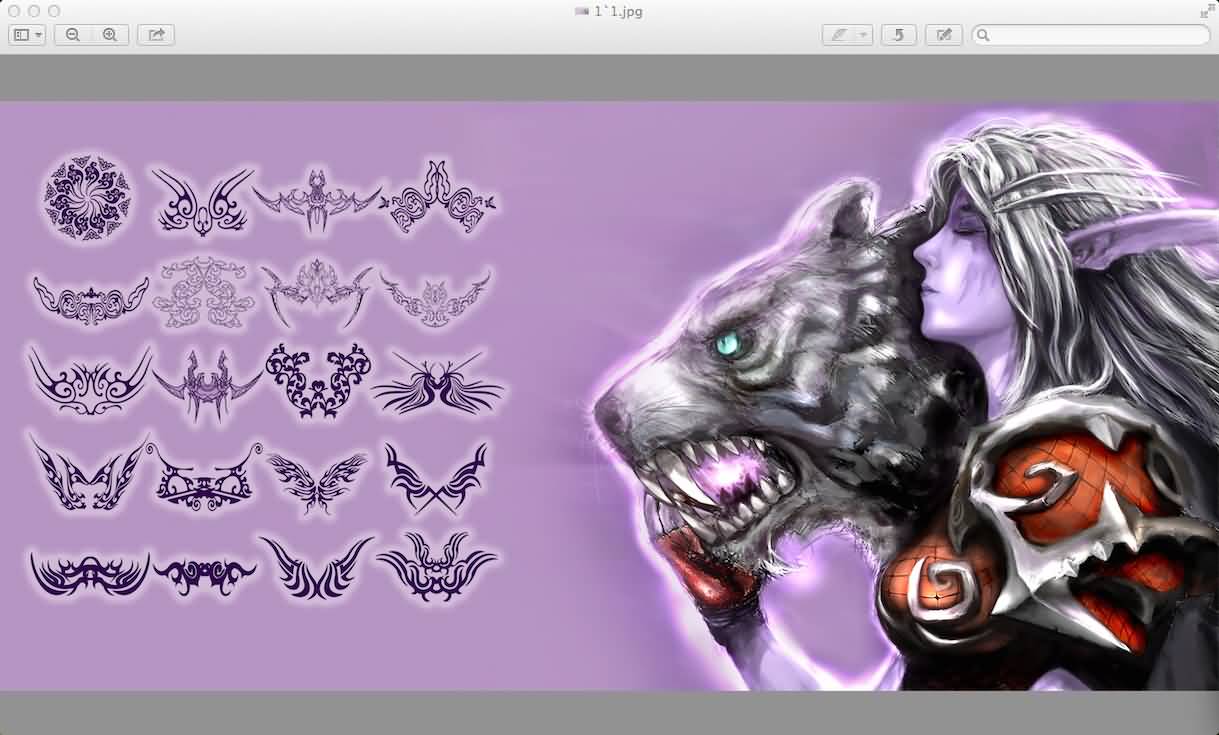Click the 1`1.jpg window title

(618, 10)
